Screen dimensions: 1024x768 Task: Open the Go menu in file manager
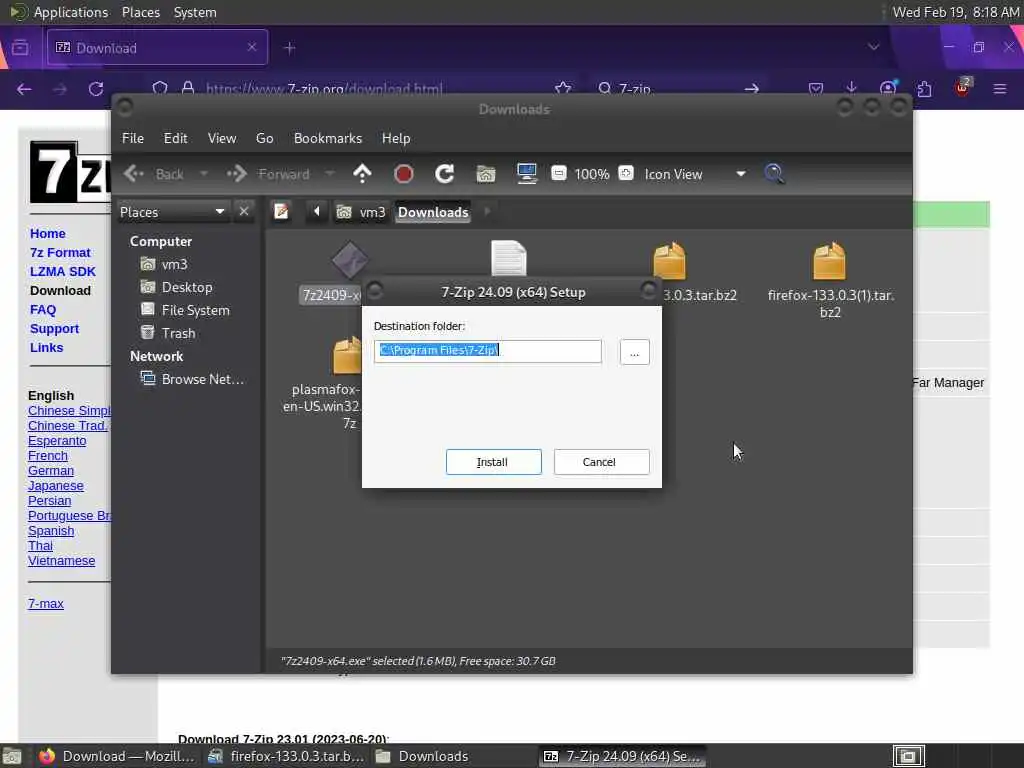pos(264,138)
